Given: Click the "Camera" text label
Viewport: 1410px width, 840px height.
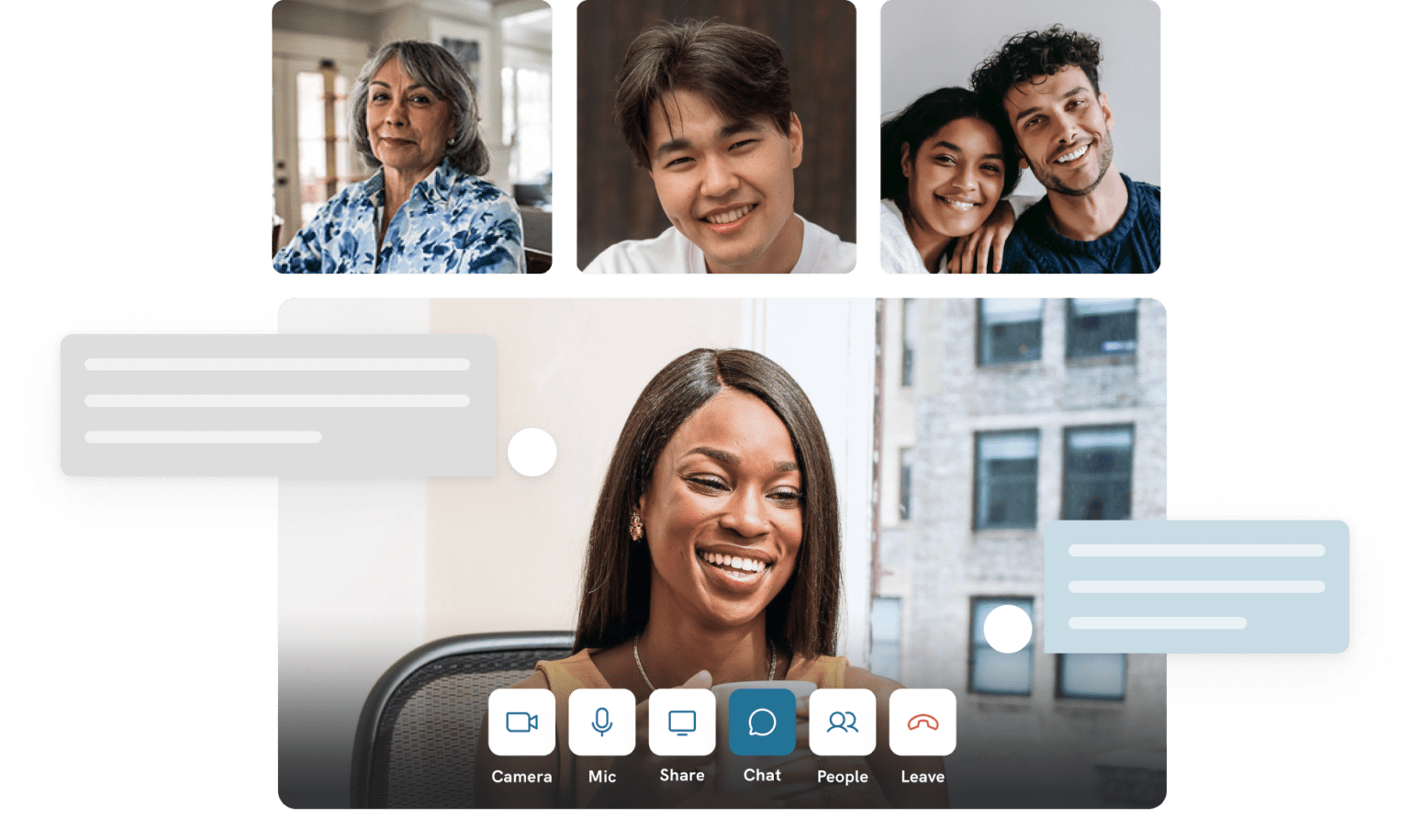Looking at the screenshot, I should pos(521,777).
